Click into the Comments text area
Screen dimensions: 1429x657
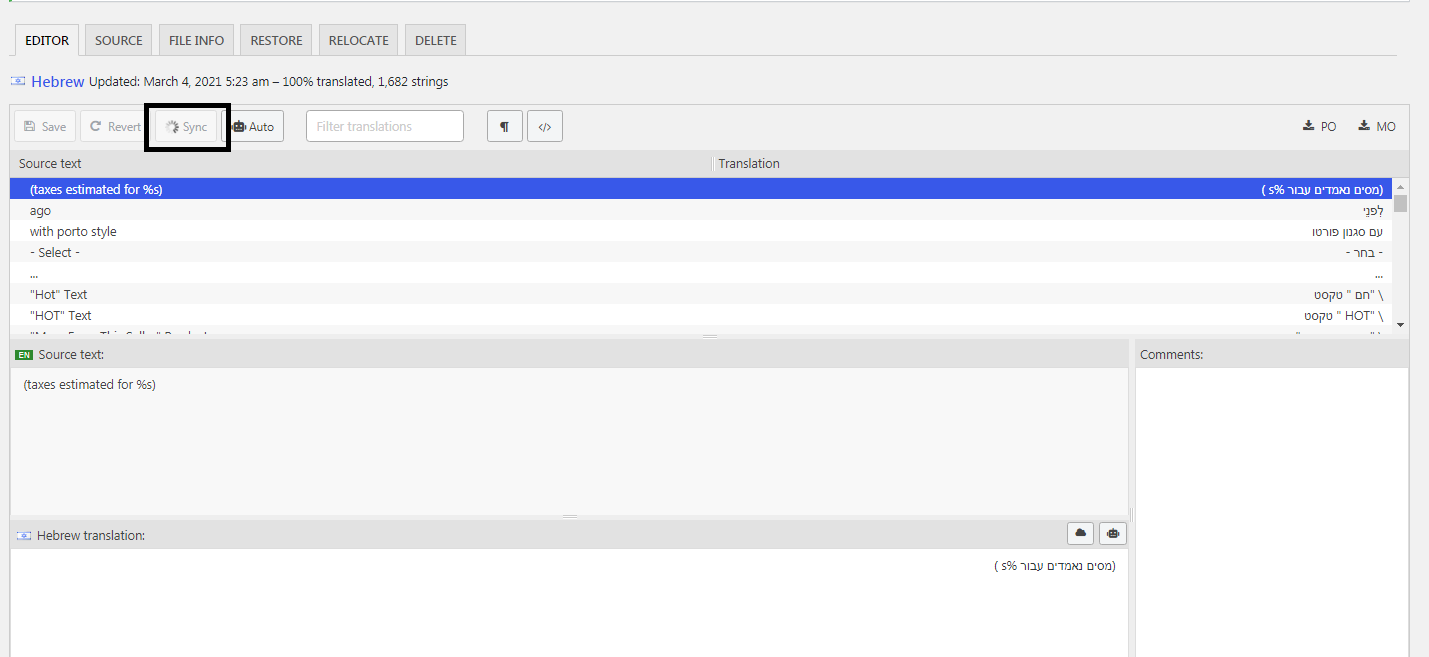pyautogui.click(x=1271, y=510)
